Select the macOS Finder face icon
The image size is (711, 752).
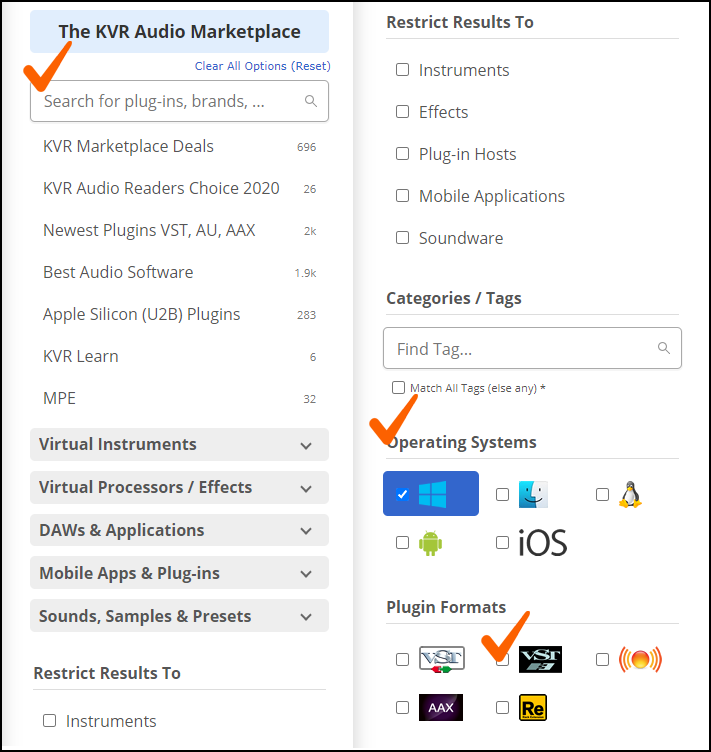pyautogui.click(x=533, y=494)
